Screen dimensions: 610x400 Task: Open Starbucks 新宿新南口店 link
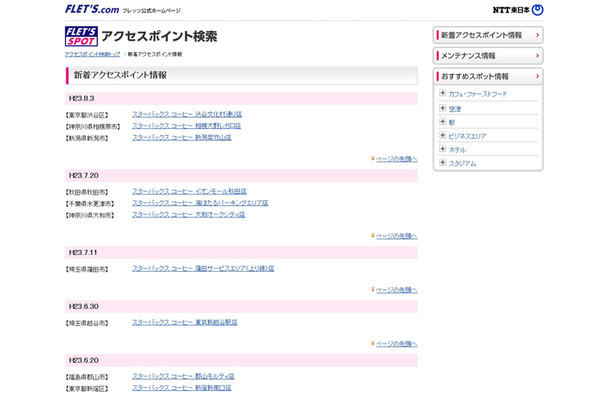click(x=182, y=388)
